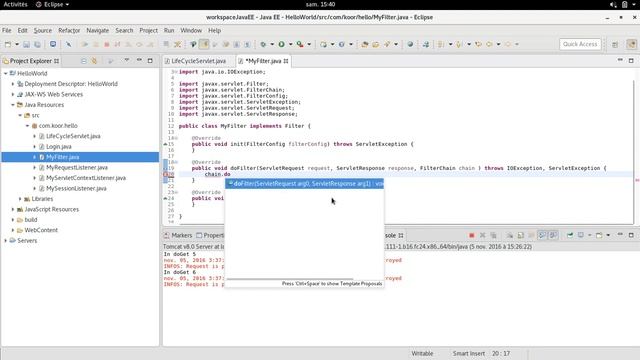The width and height of the screenshot is (640, 360).
Task: Open the Eclipse application menu in top bar
Action: (52, 4)
